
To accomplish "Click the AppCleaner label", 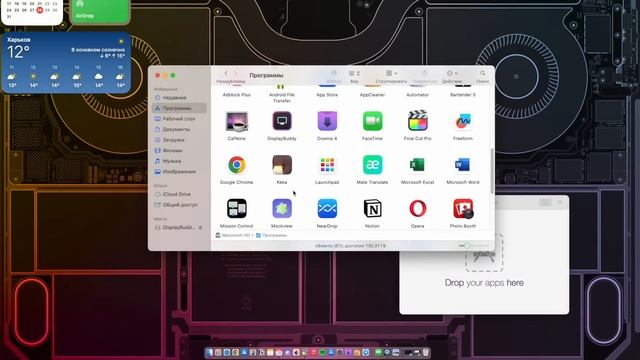I will 372,95.
